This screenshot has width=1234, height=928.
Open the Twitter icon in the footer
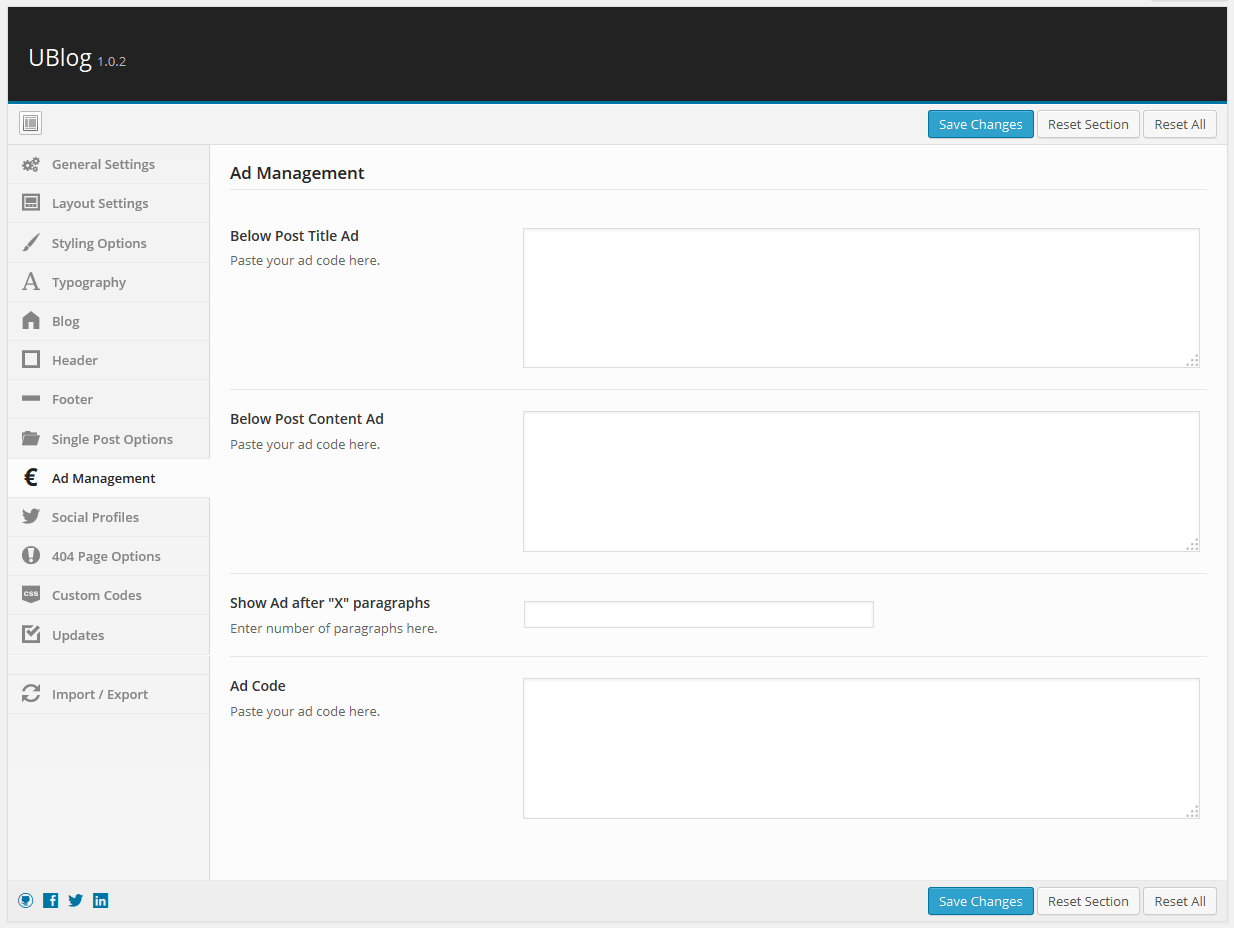pos(76,901)
